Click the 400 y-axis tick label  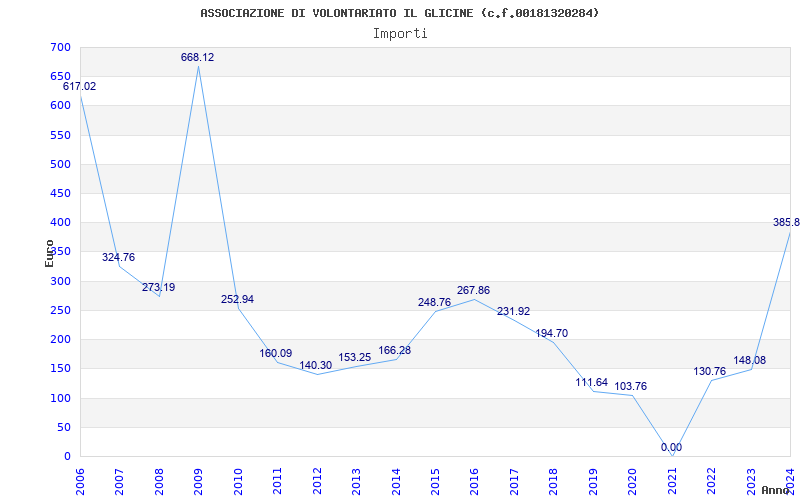60,222
